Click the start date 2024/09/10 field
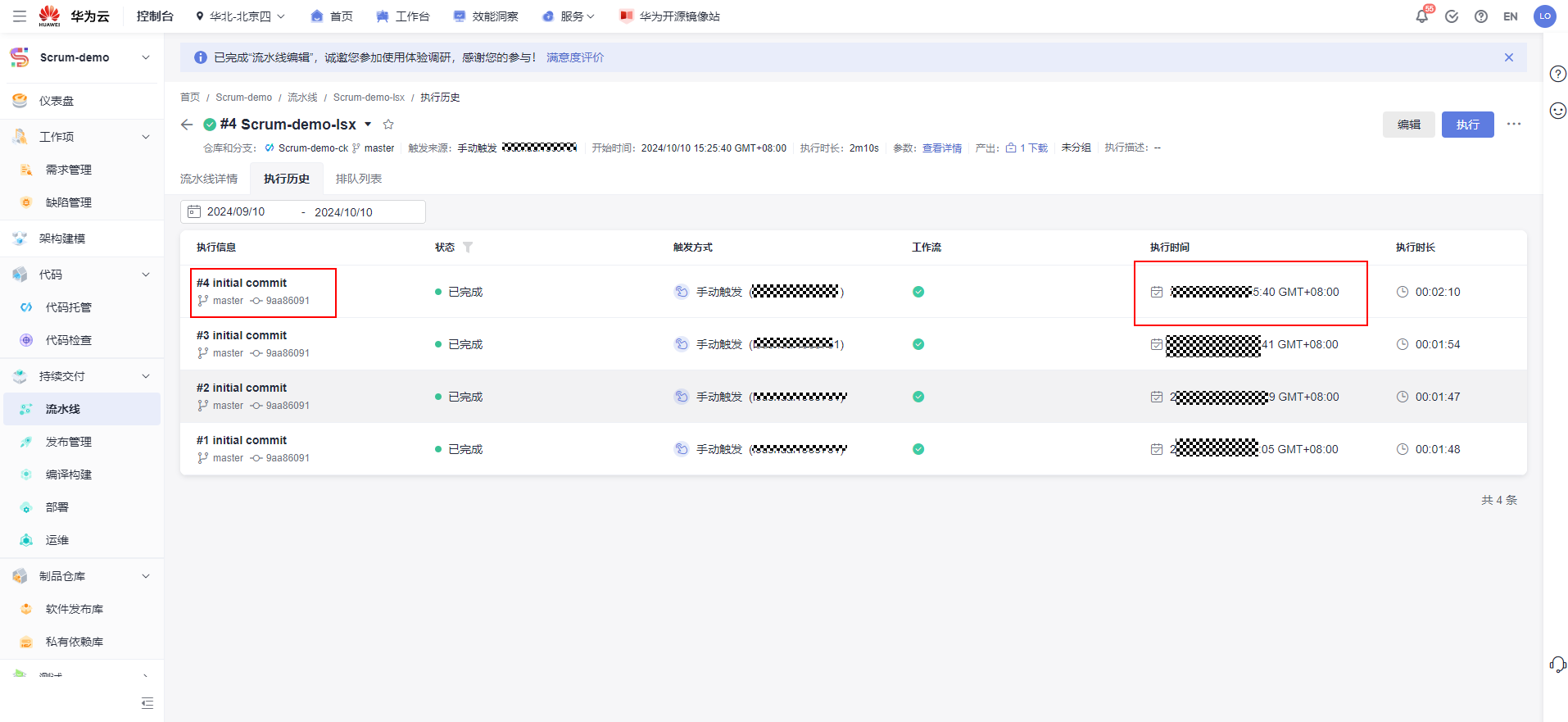 click(x=236, y=211)
